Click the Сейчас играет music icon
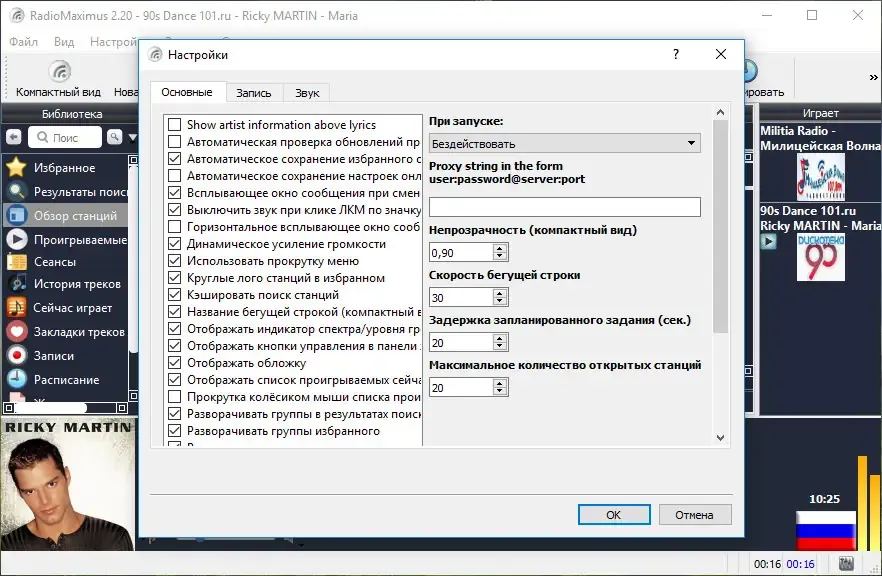Viewport: 882px width, 576px height. [16, 308]
